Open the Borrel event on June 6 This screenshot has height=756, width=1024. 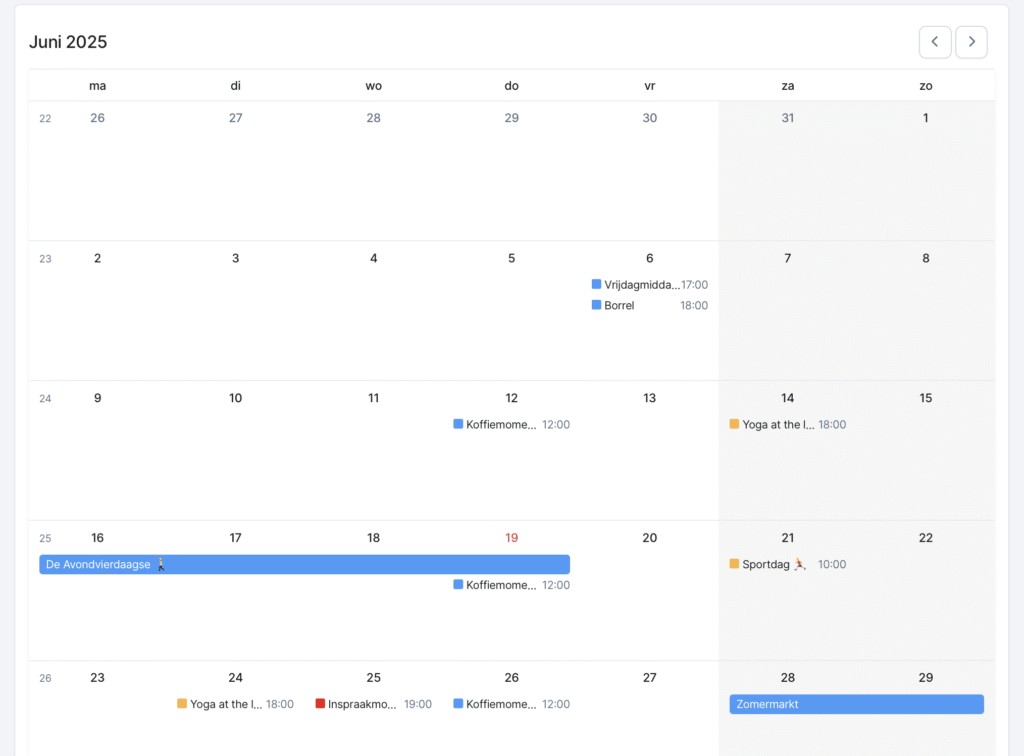click(x=619, y=306)
